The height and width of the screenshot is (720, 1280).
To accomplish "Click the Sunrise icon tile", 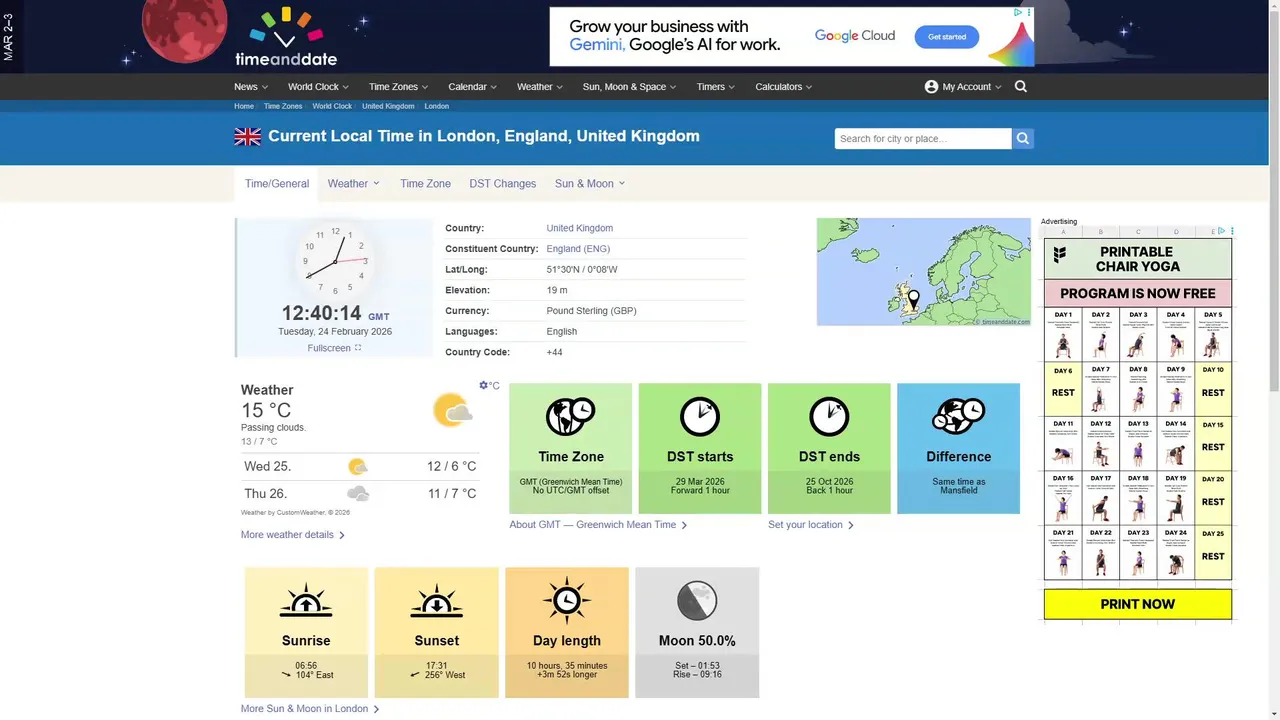I will tap(306, 632).
